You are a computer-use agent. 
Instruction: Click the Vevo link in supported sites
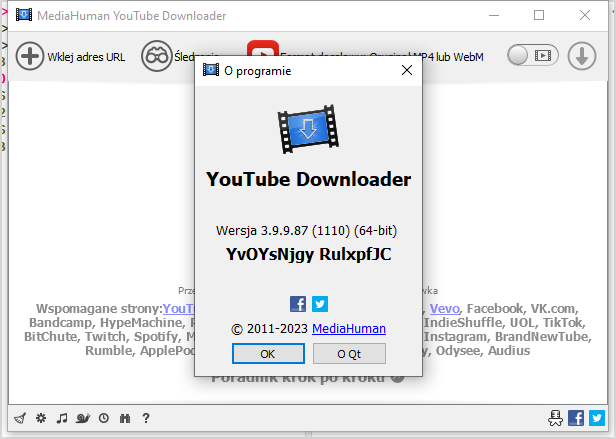[x=444, y=309]
